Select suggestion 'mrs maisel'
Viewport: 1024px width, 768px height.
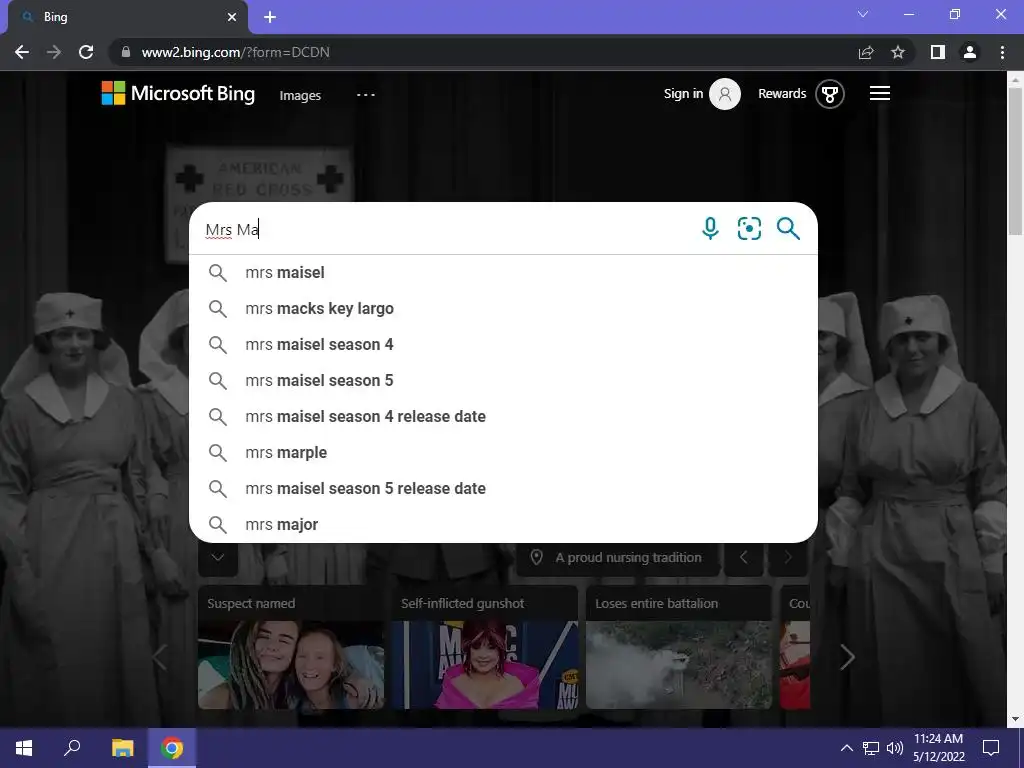coord(503,272)
